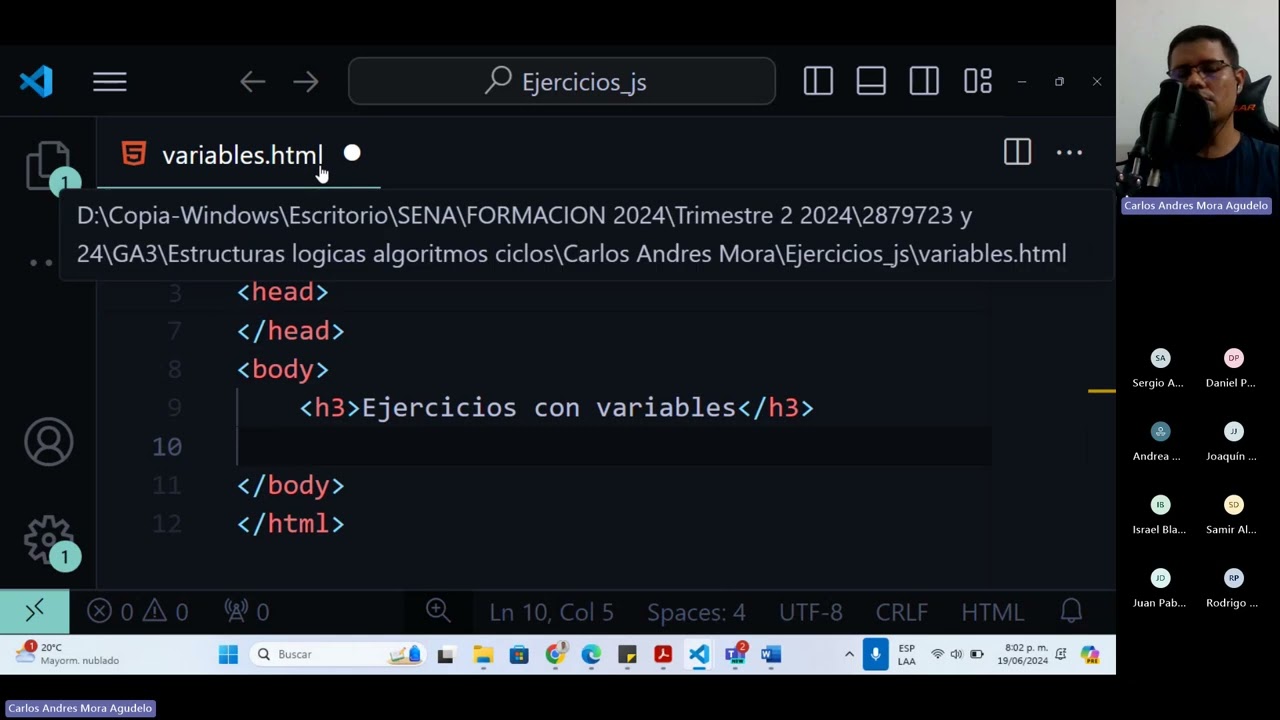This screenshot has width=1280, height=720.
Task: Click the closing </html> tag line
Action: point(291,523)
